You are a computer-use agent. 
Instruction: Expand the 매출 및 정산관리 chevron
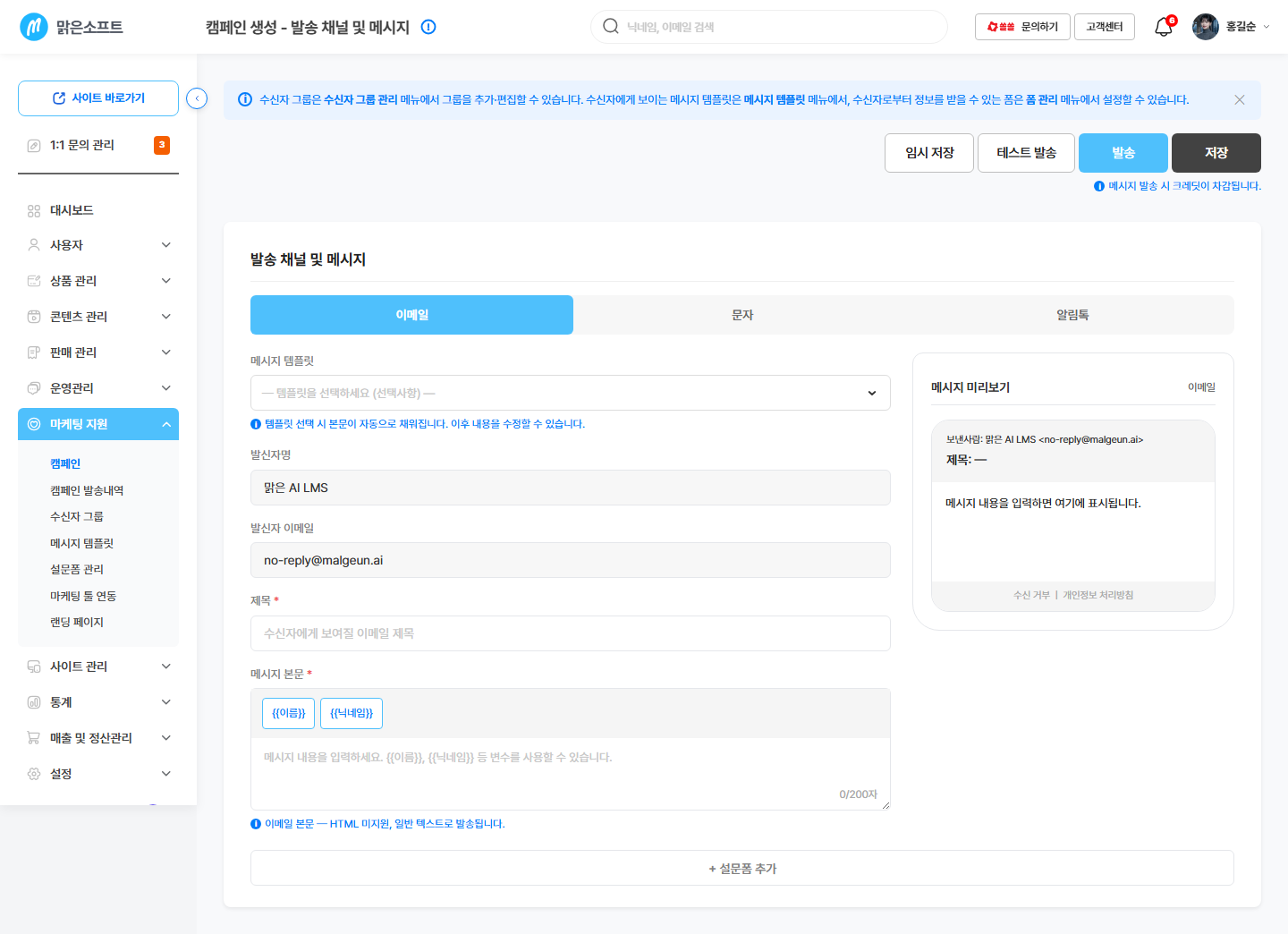[x=166, y=738]
